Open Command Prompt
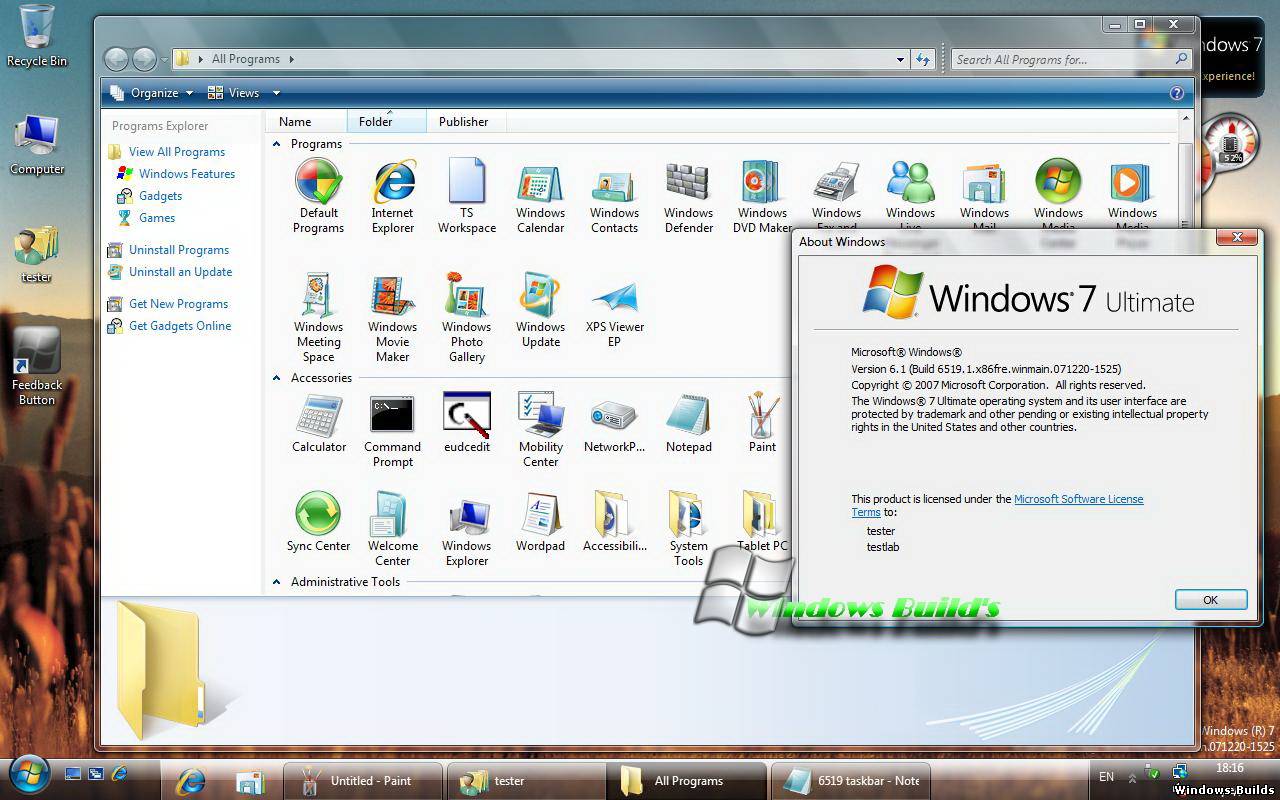The width and height of the screenshot is (1280, 800). point(393,430)
